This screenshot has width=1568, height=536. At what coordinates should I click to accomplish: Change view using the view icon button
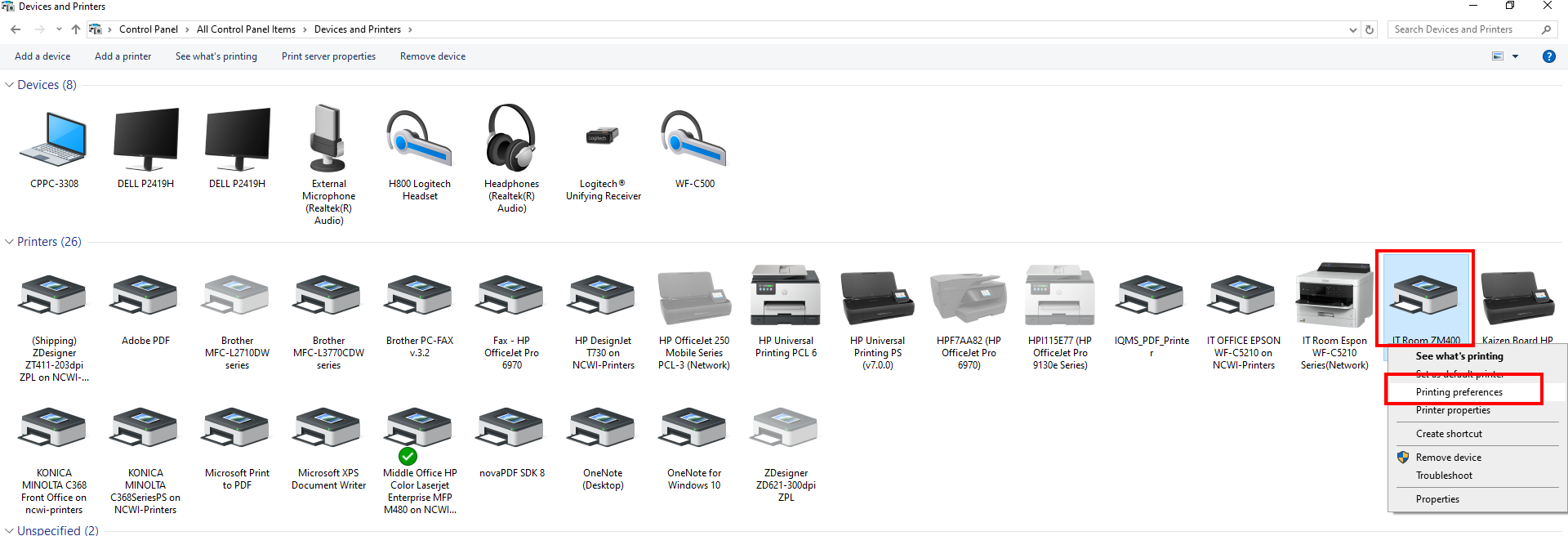(x=1498, y=56)
